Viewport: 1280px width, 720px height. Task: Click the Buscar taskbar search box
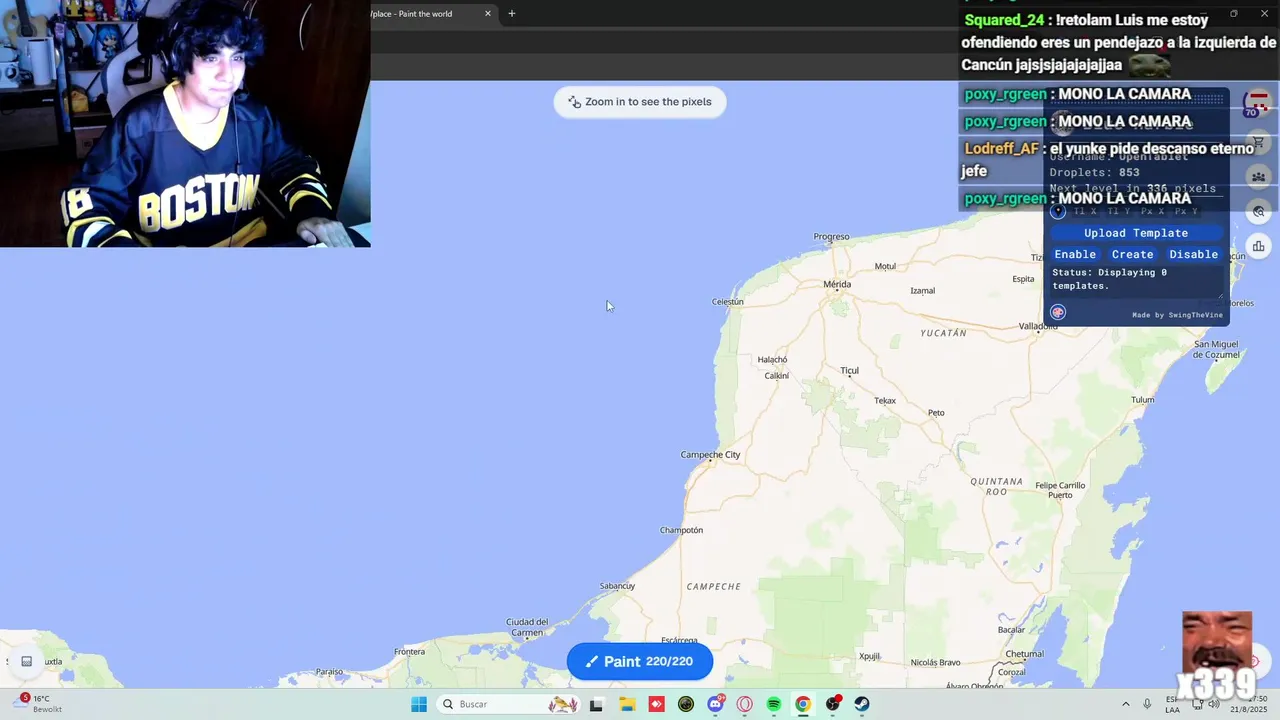510,704
